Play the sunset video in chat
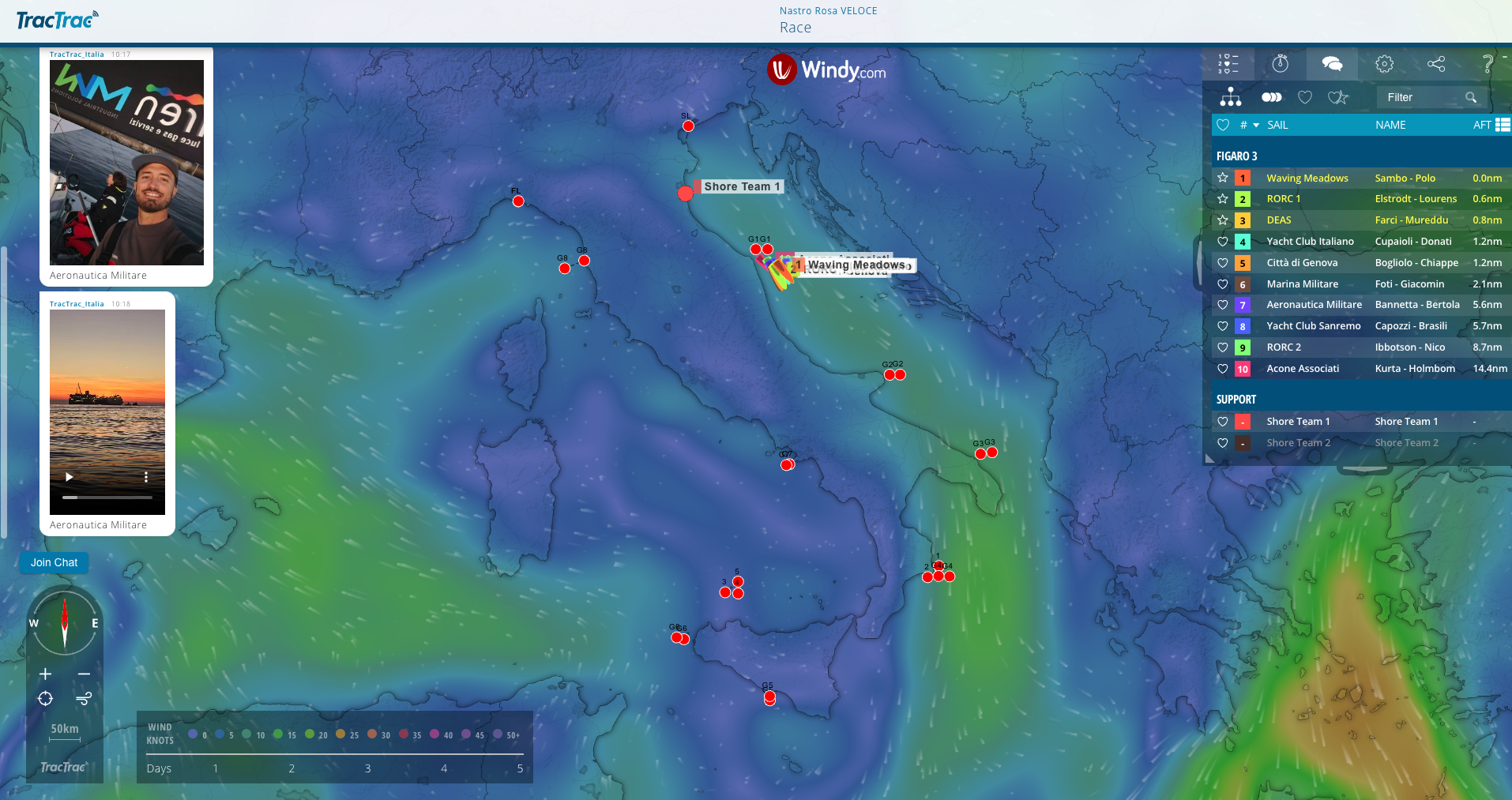 [70, 476]
